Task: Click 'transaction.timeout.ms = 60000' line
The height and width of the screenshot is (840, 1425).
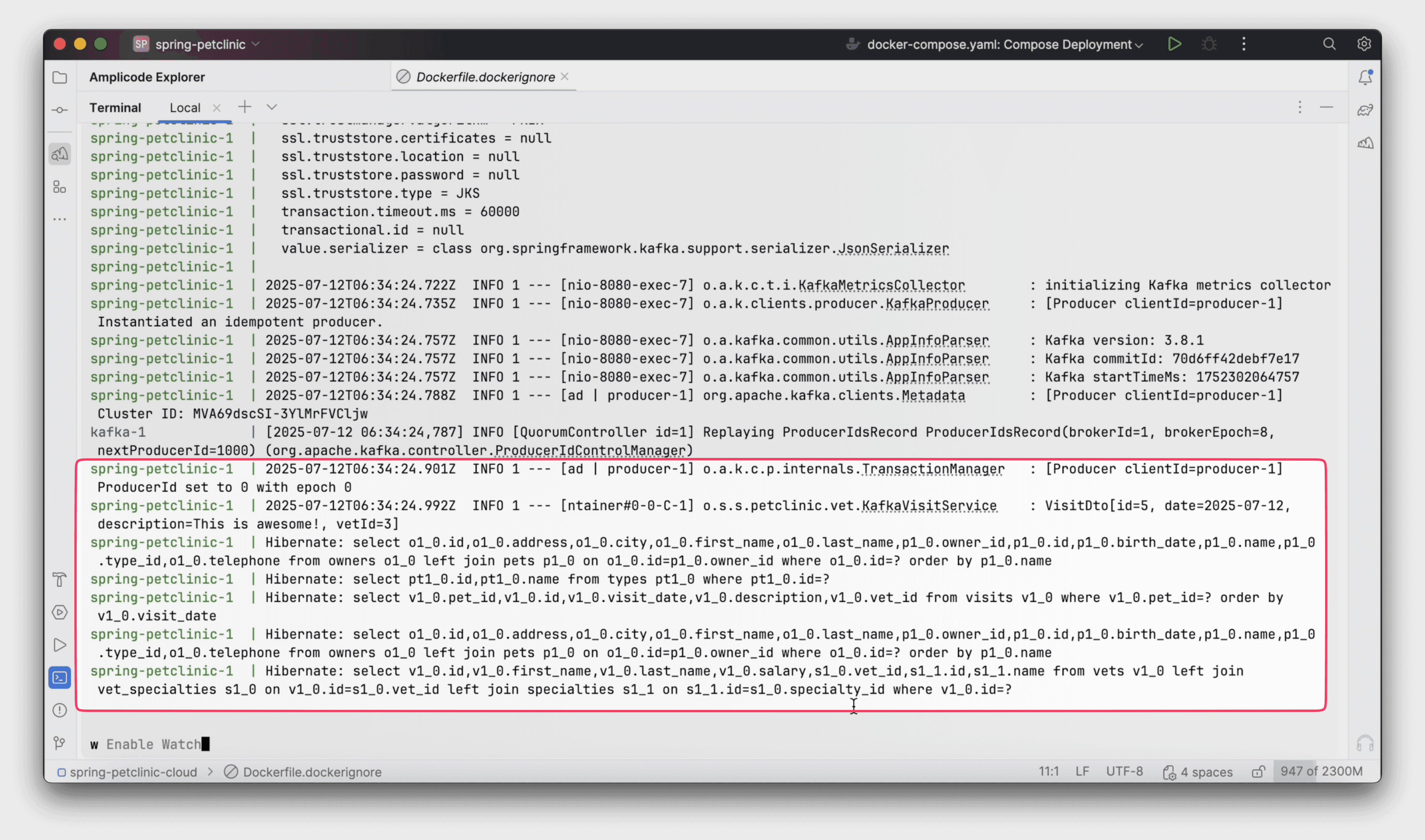Action: (400, 212)
